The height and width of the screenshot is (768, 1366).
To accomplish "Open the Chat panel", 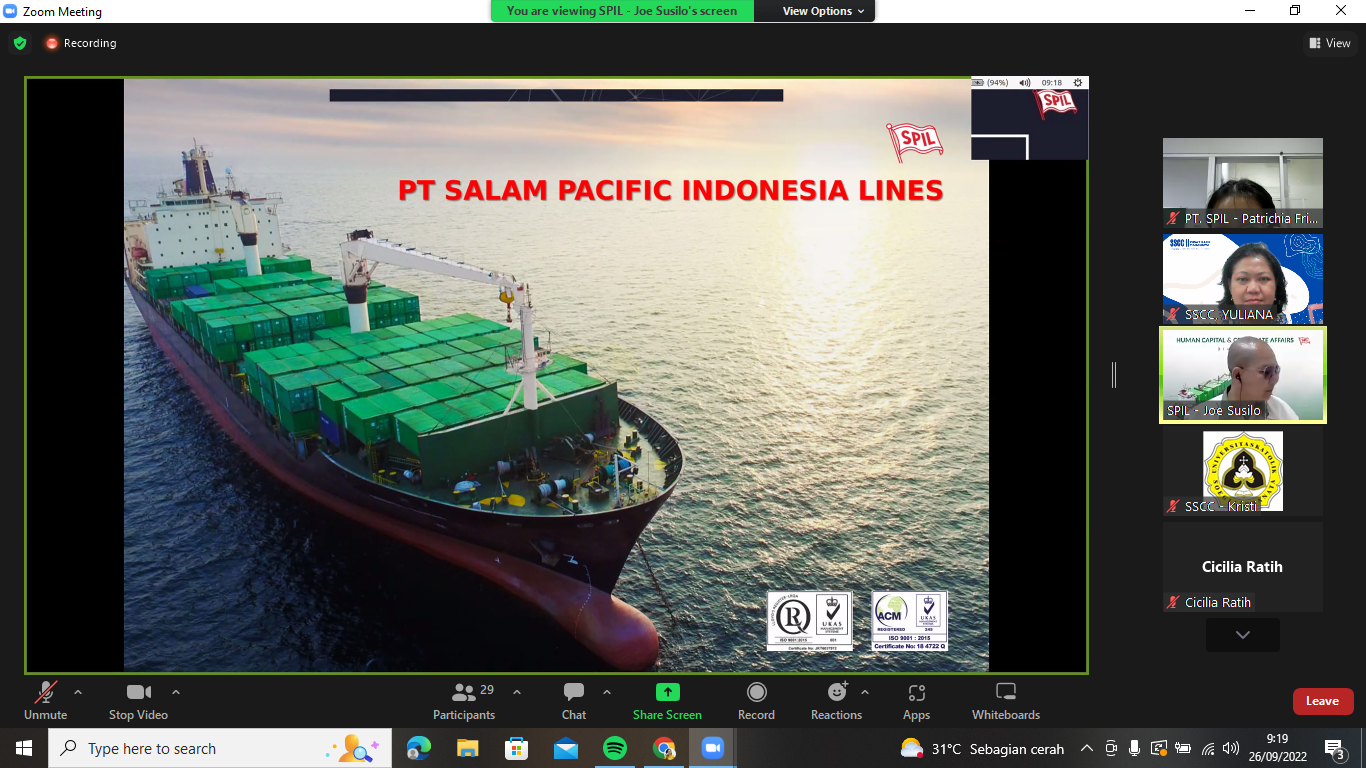I will [574, 700].
